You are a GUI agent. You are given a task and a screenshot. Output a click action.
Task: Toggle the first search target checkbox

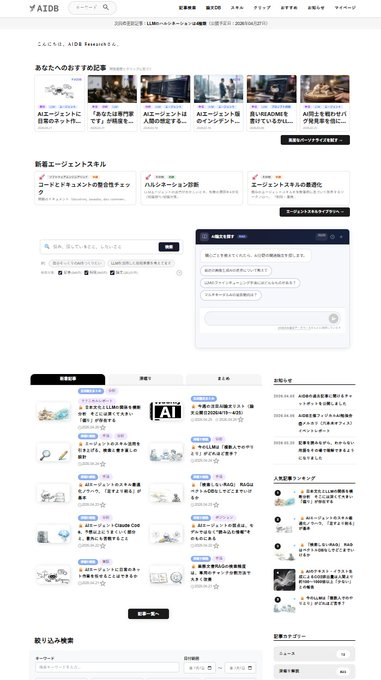tap(60, 273)
